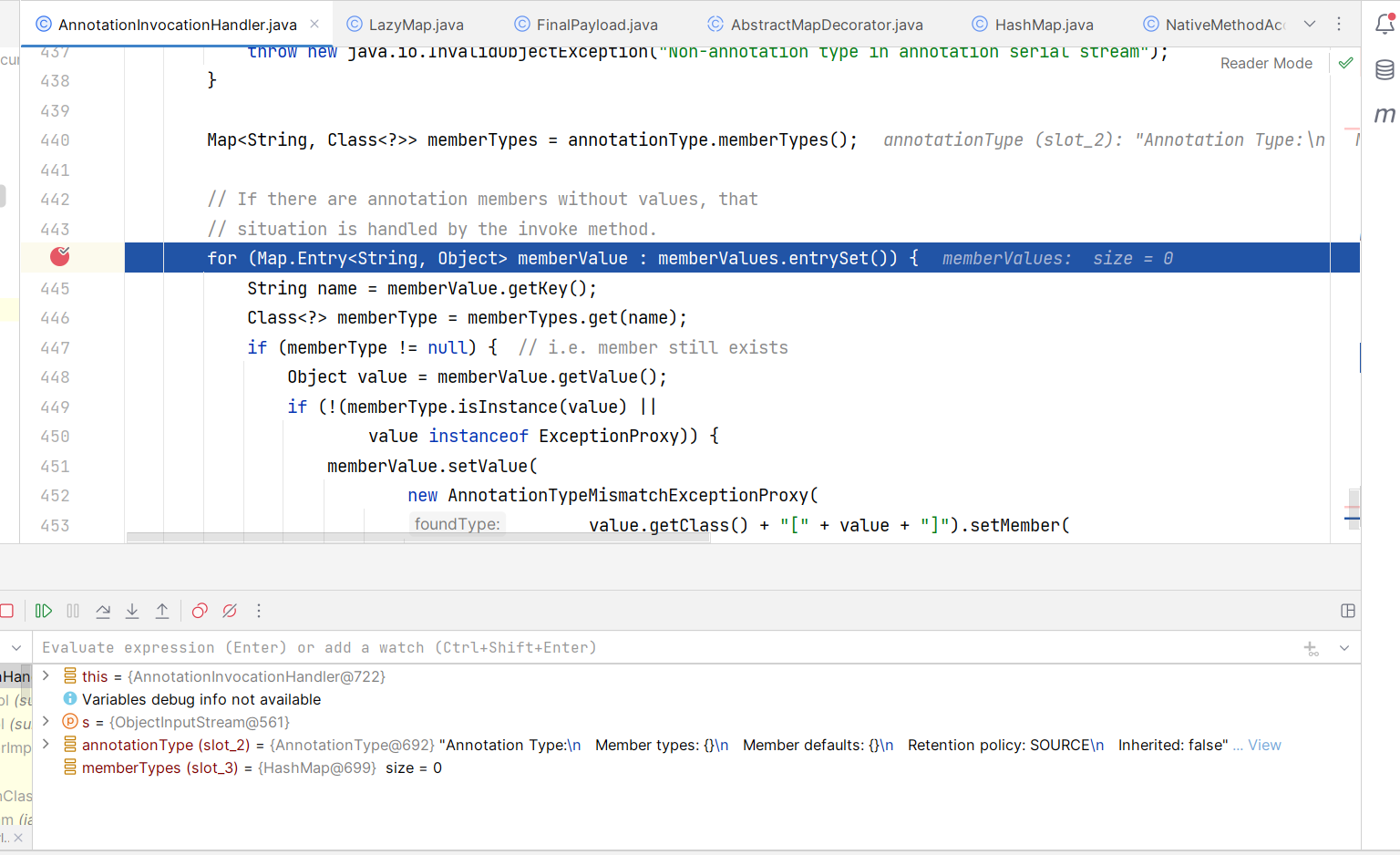Open the Database tool window icon
This screenshot has height=855, width=1400.
(x=1385, y=70)
